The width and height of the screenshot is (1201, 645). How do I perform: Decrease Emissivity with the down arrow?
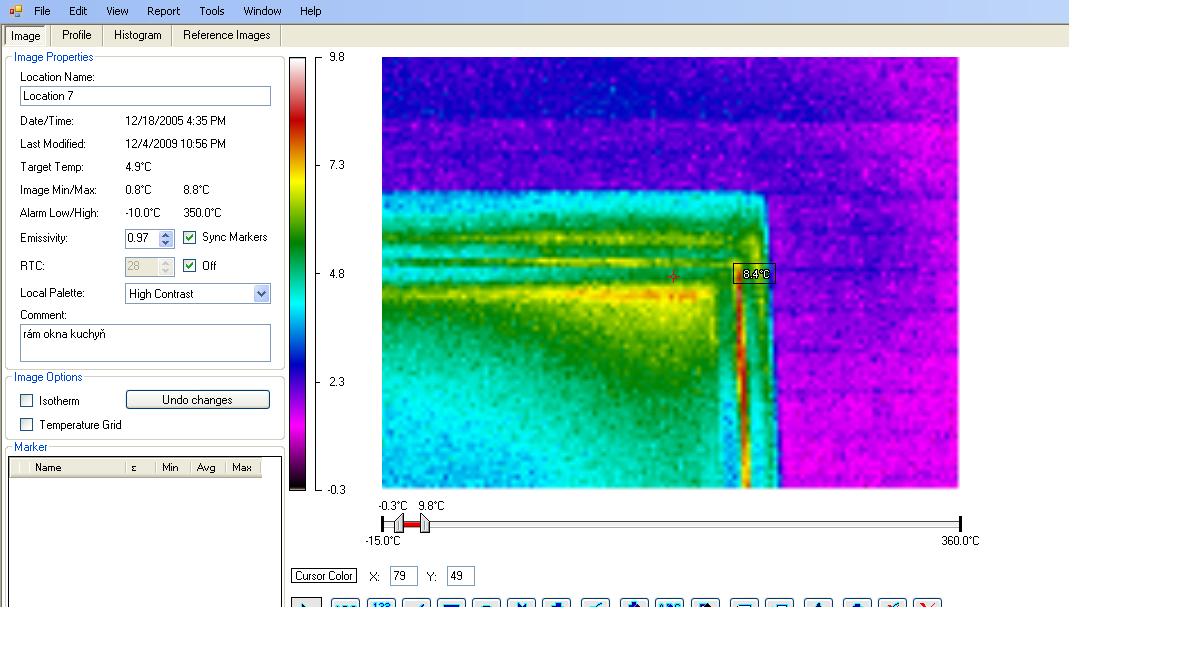tap(166, 243)
